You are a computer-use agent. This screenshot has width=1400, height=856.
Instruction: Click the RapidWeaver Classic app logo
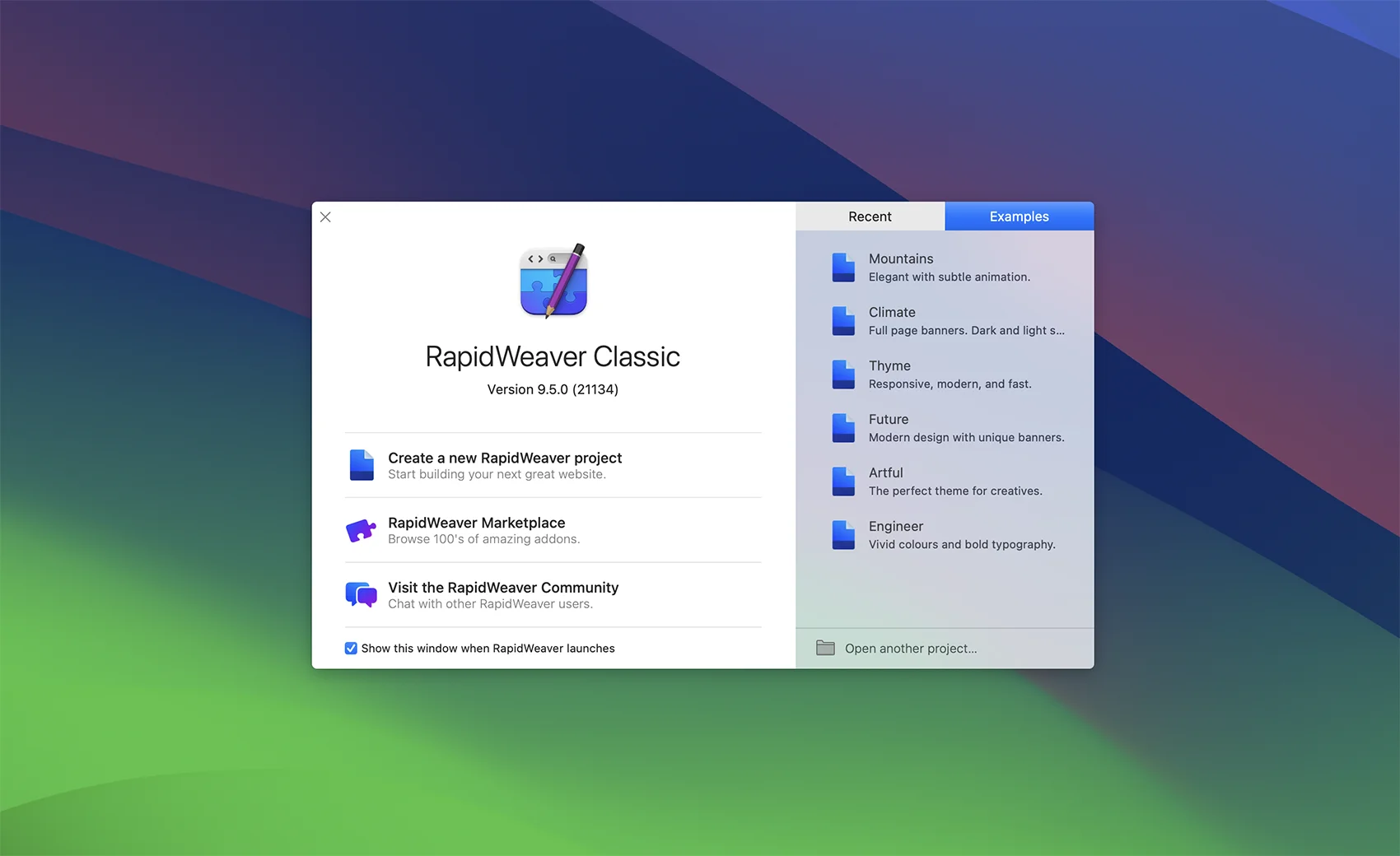(553, 281)
